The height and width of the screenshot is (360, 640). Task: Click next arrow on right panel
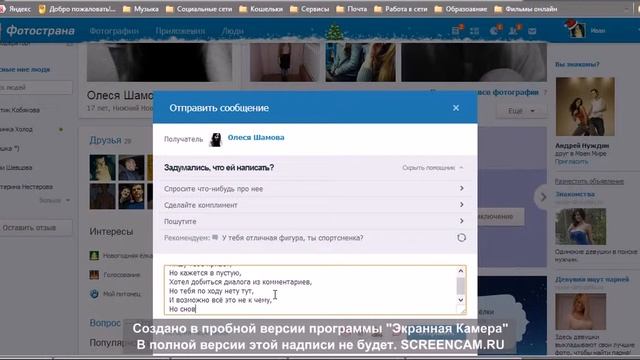pos(543,197)
